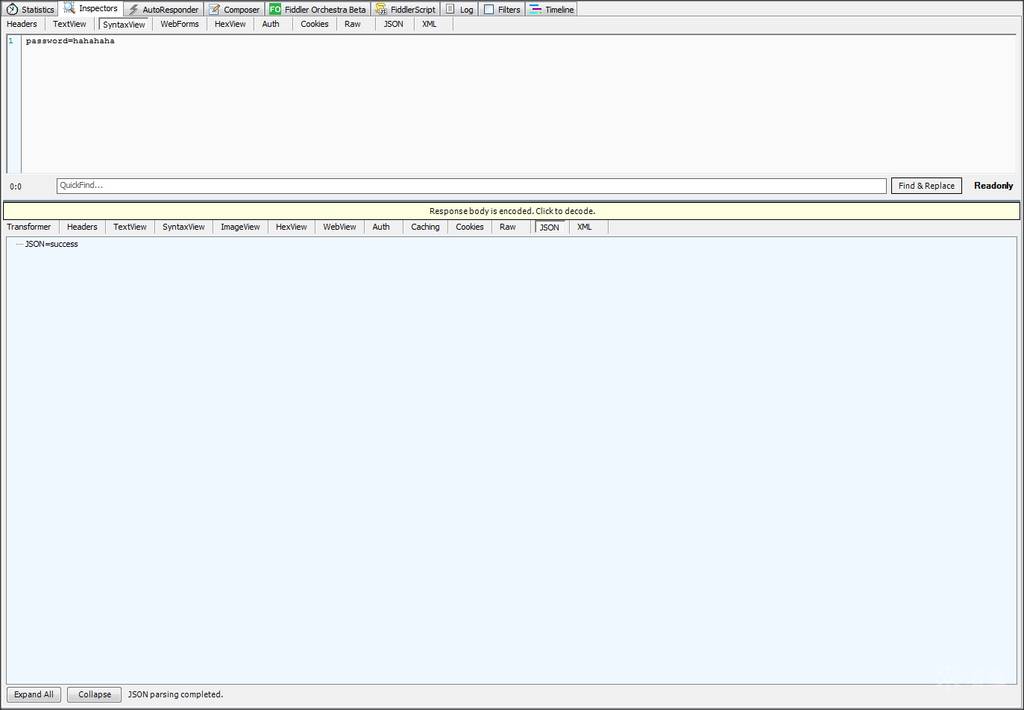Image resolution: width=1024 pixels, height=710 pixels.
Task: Click the Timeline bars icon
Action: pos(535,9)
